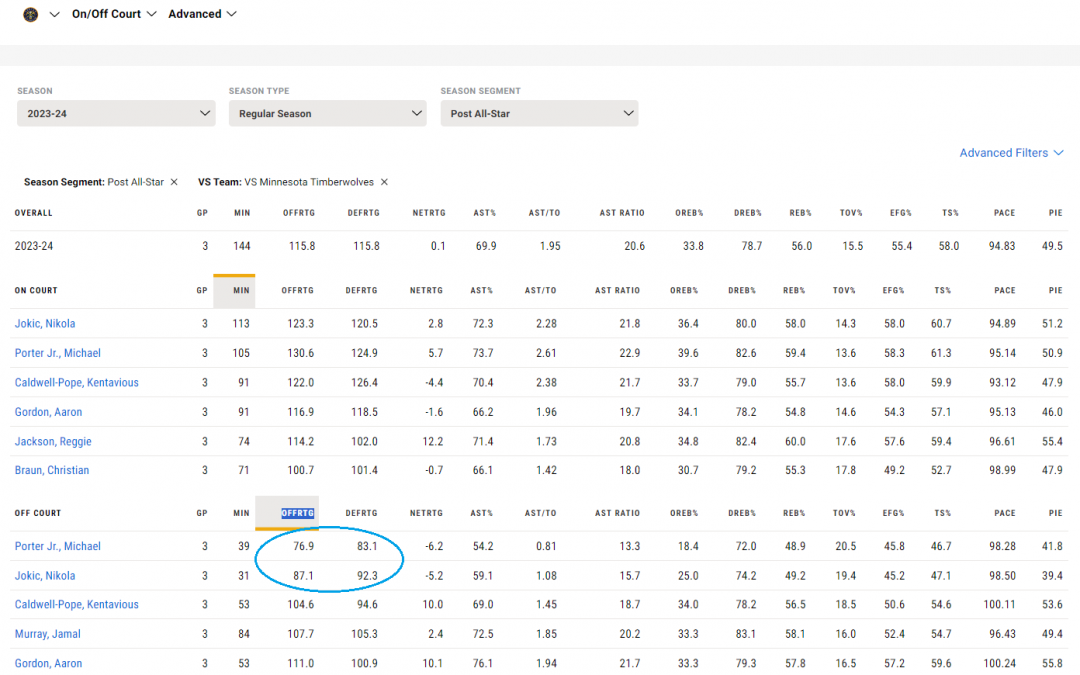Click Overall OFFRTG value 115.8
The width and height of the screenshot is (1080, 675).
(x=302, y=246)
